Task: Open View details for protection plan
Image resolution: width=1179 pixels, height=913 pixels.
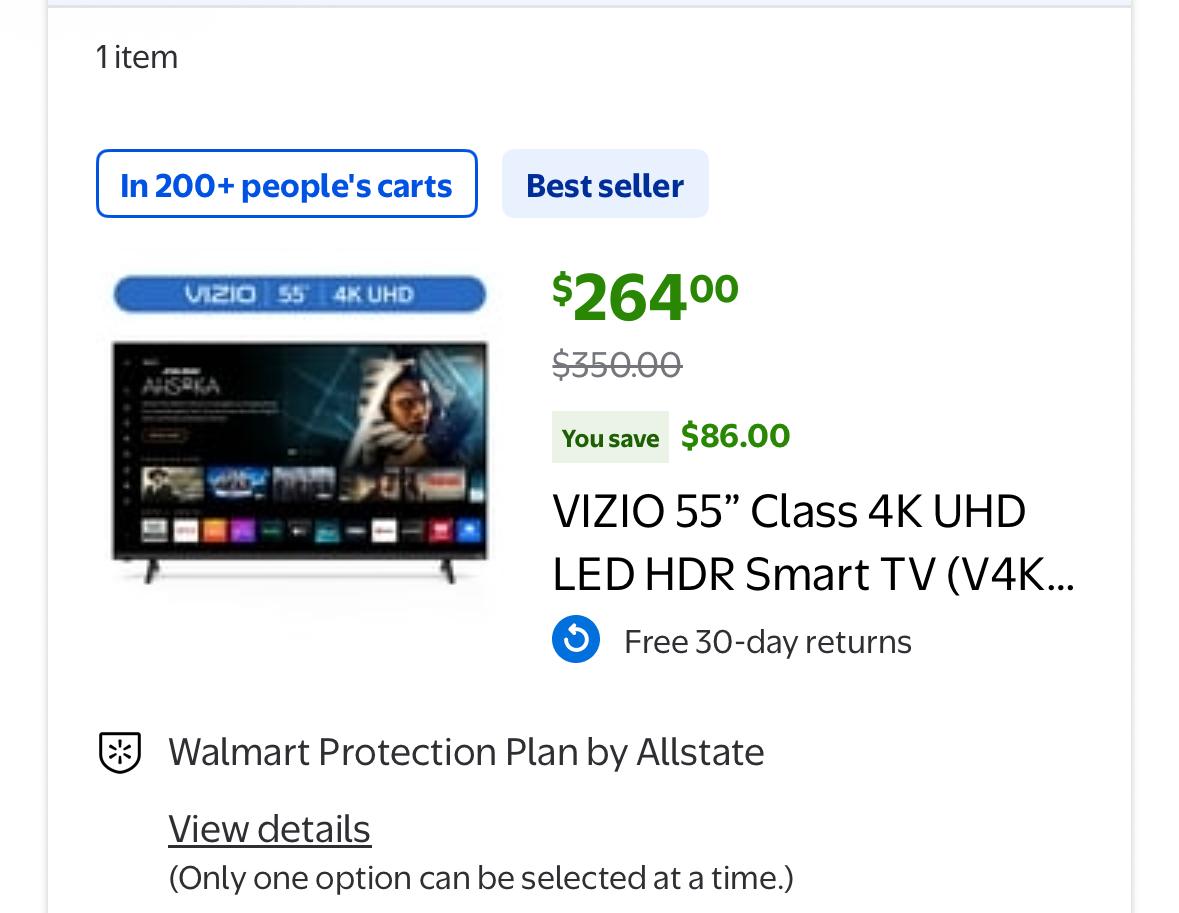Action: tap(269, 828)
